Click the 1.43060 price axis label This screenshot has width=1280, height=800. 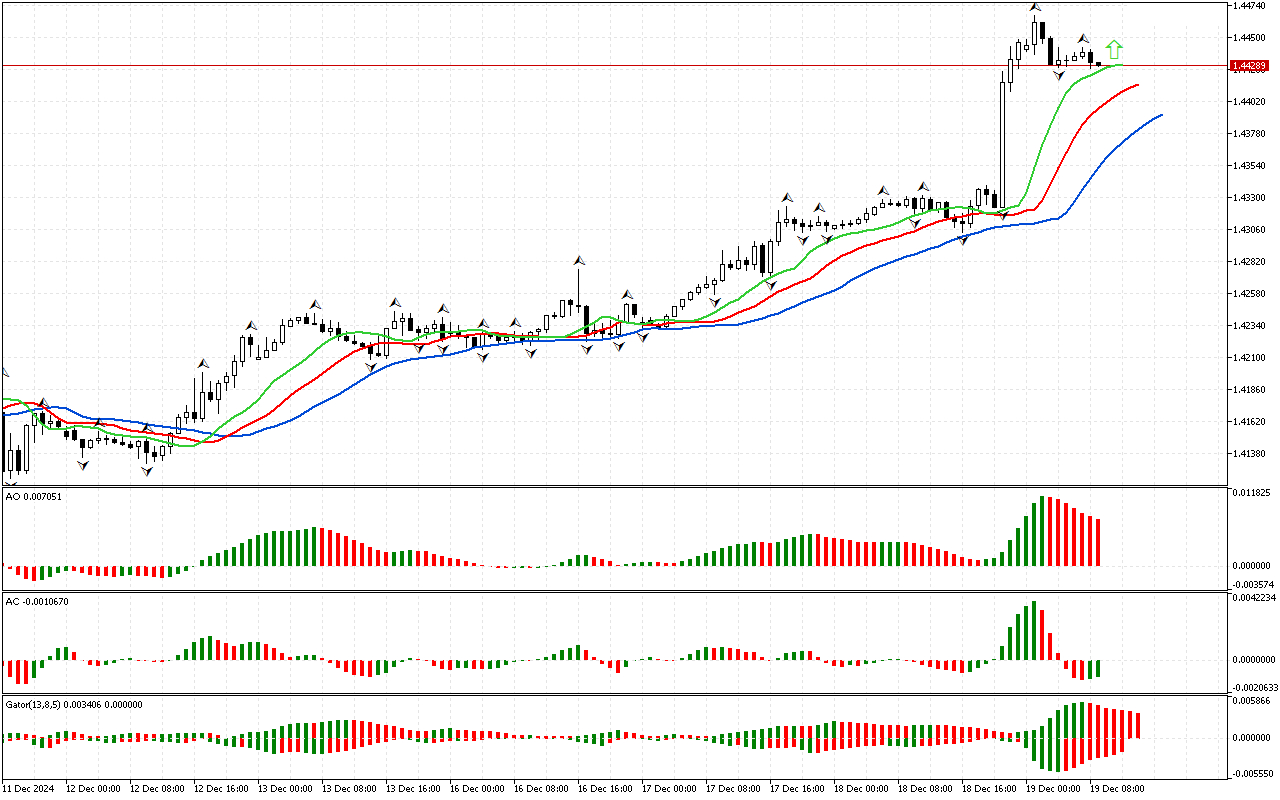(1249, 230)
